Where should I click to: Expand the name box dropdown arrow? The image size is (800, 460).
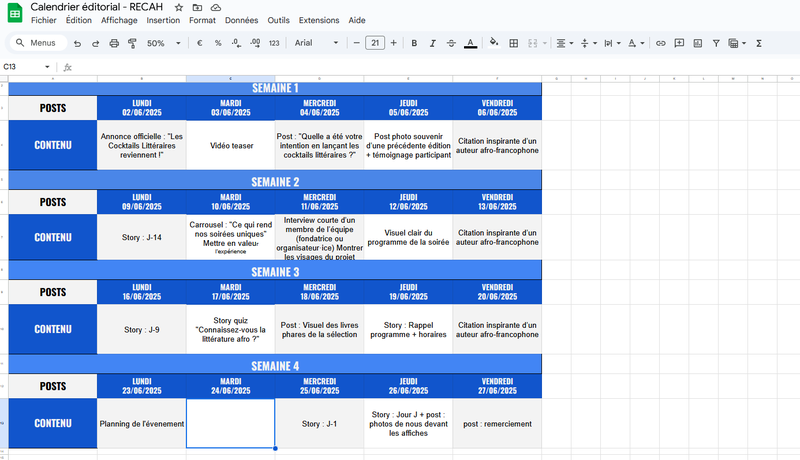click(x=47, y=67)
